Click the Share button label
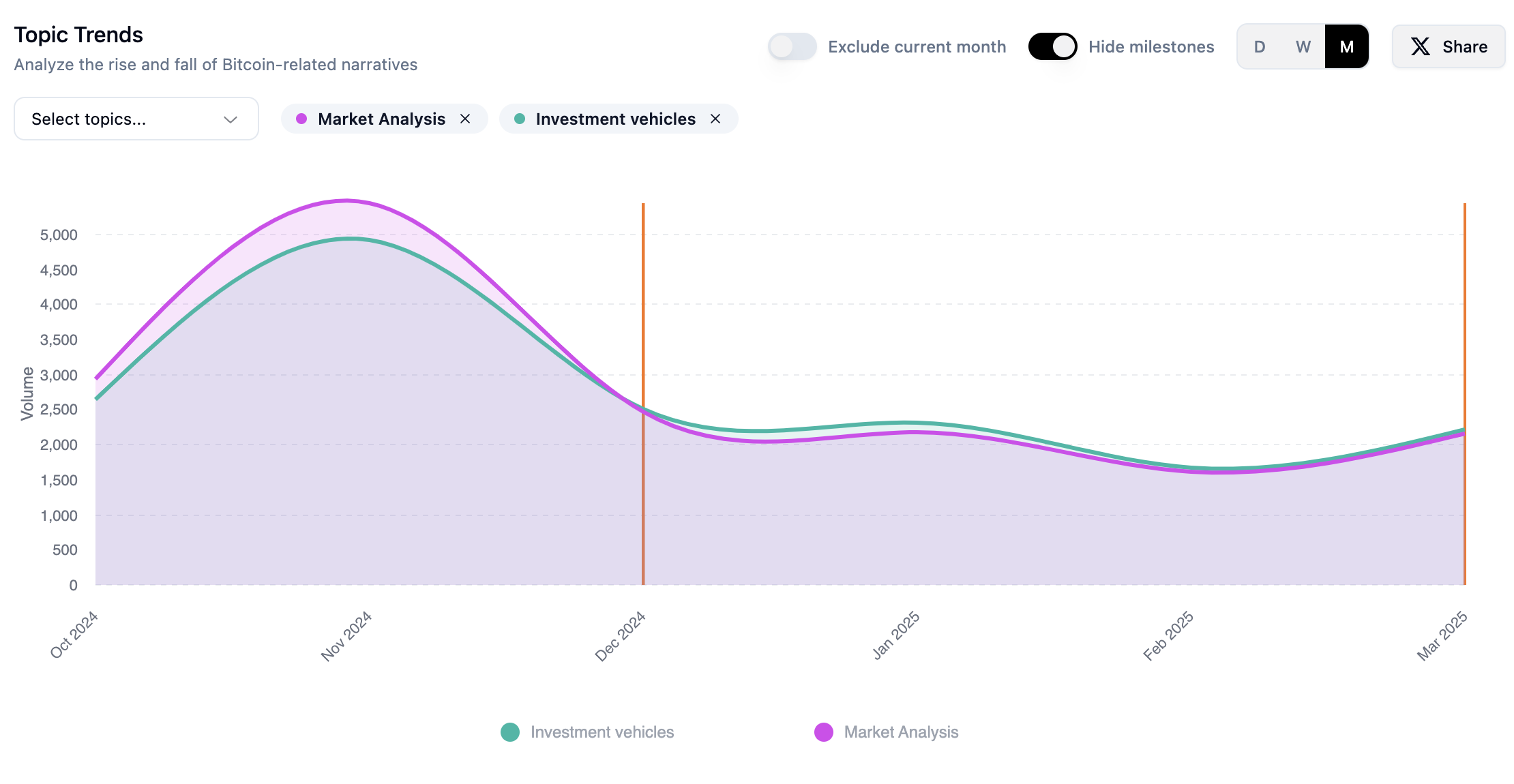 1465,46
